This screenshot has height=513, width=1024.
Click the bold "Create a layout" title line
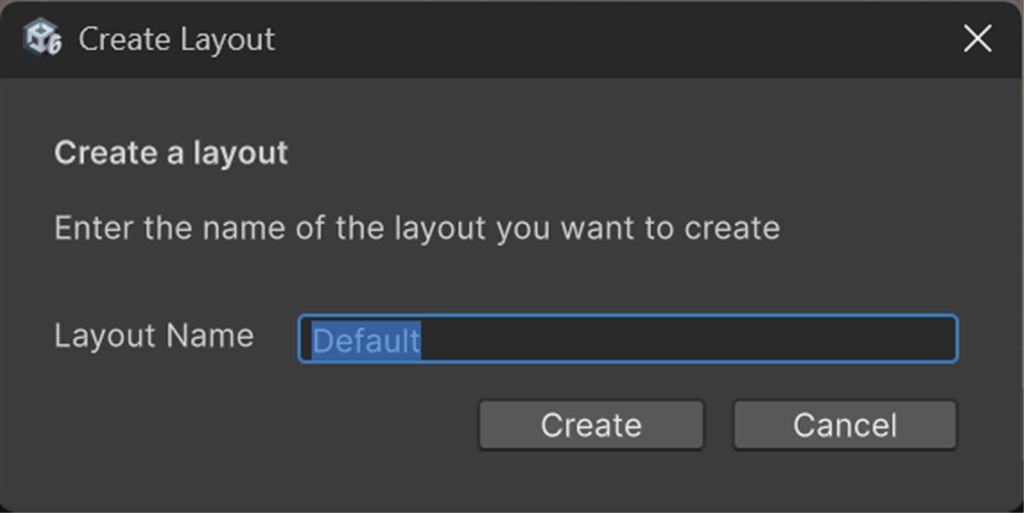click(x=171, y=153)
